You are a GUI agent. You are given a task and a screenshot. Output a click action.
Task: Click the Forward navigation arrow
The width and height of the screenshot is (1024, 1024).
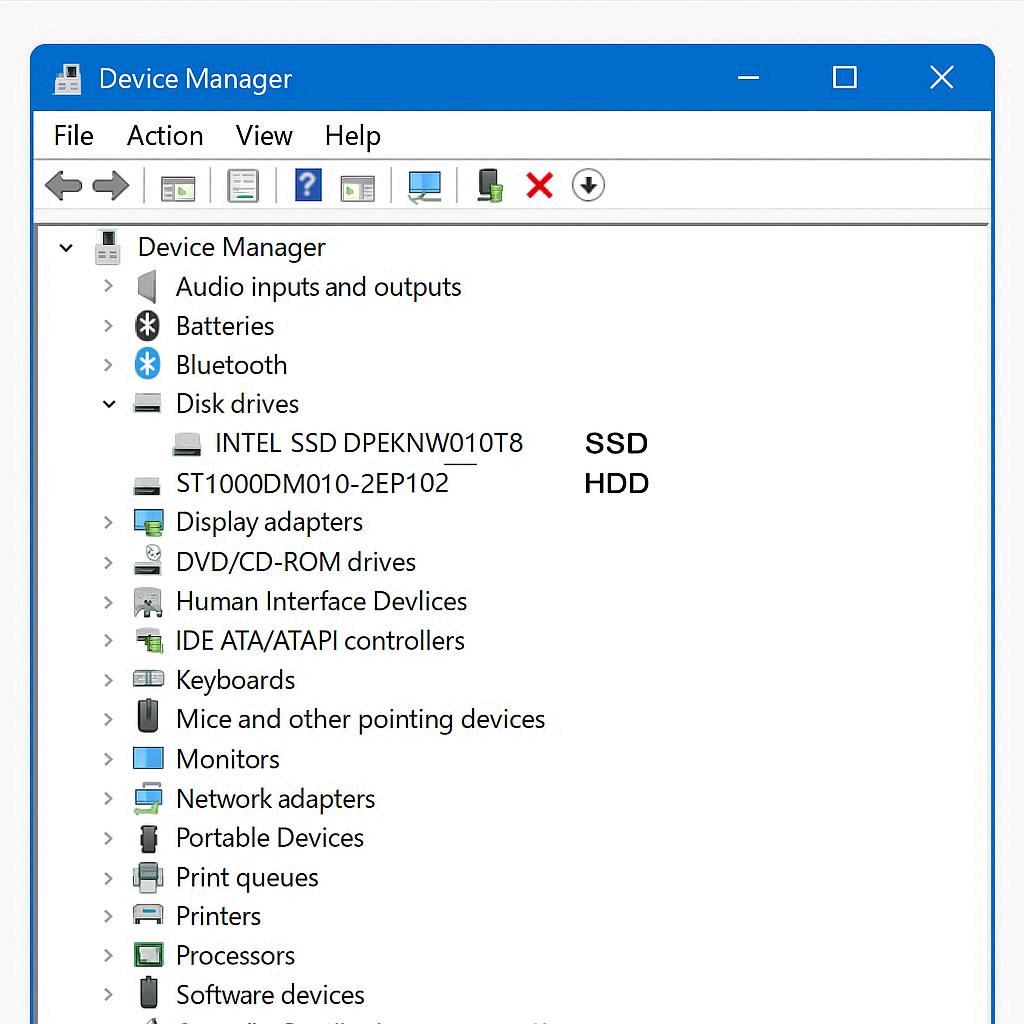click(111, 185)
